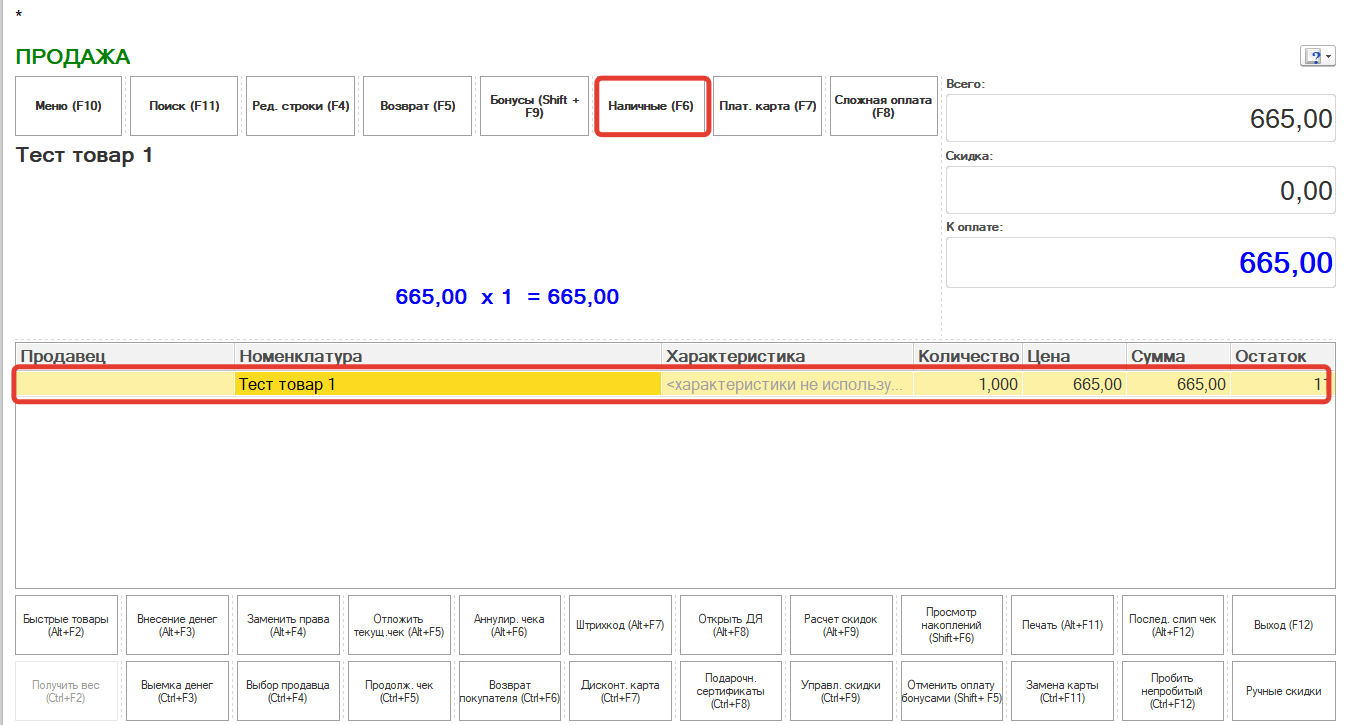This screenshot has width=1347, height=725.
Task: Click Поиск (F11) search button
Action: click(184, 106)
